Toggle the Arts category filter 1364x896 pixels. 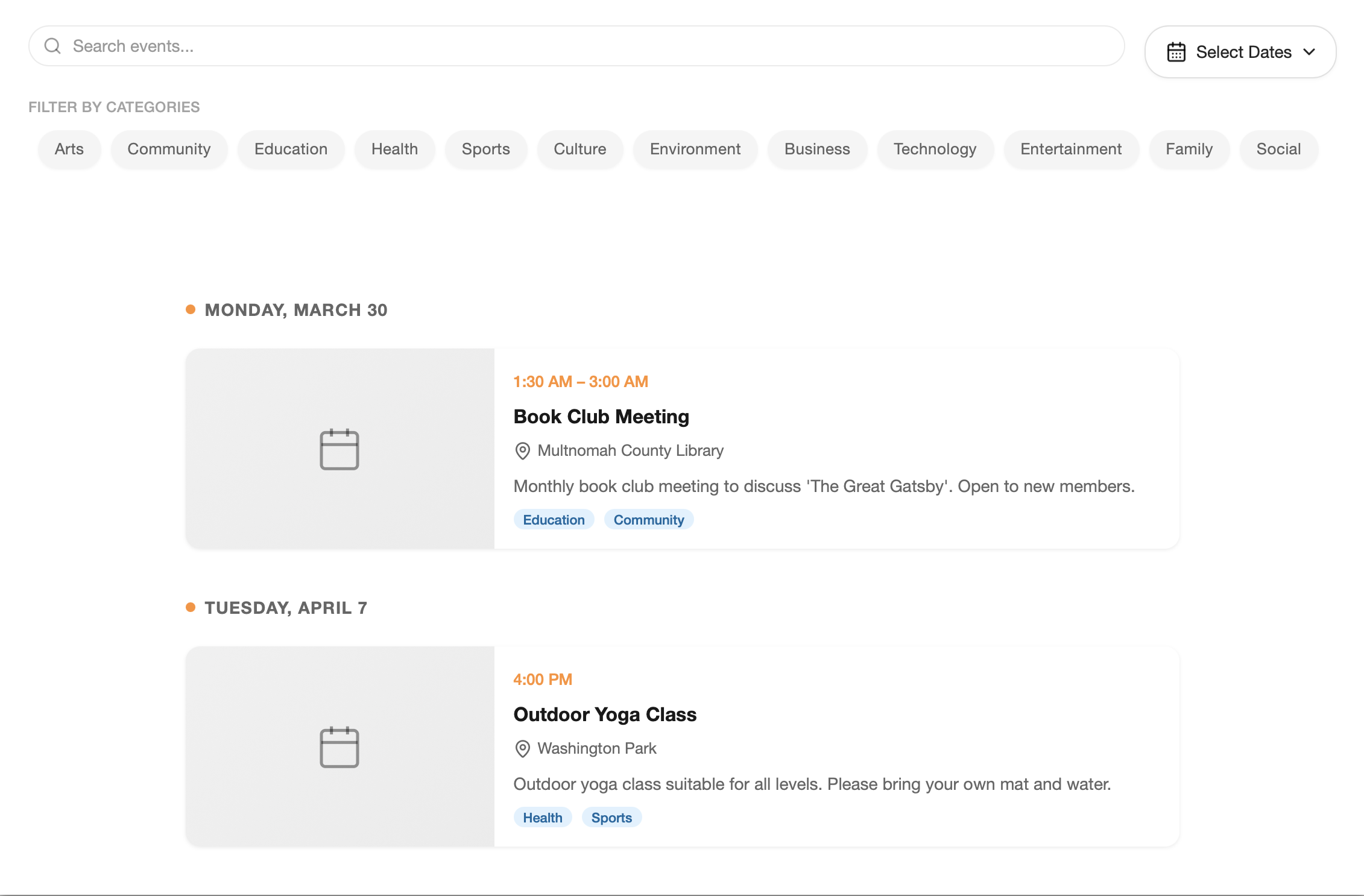tap(69, 149)
